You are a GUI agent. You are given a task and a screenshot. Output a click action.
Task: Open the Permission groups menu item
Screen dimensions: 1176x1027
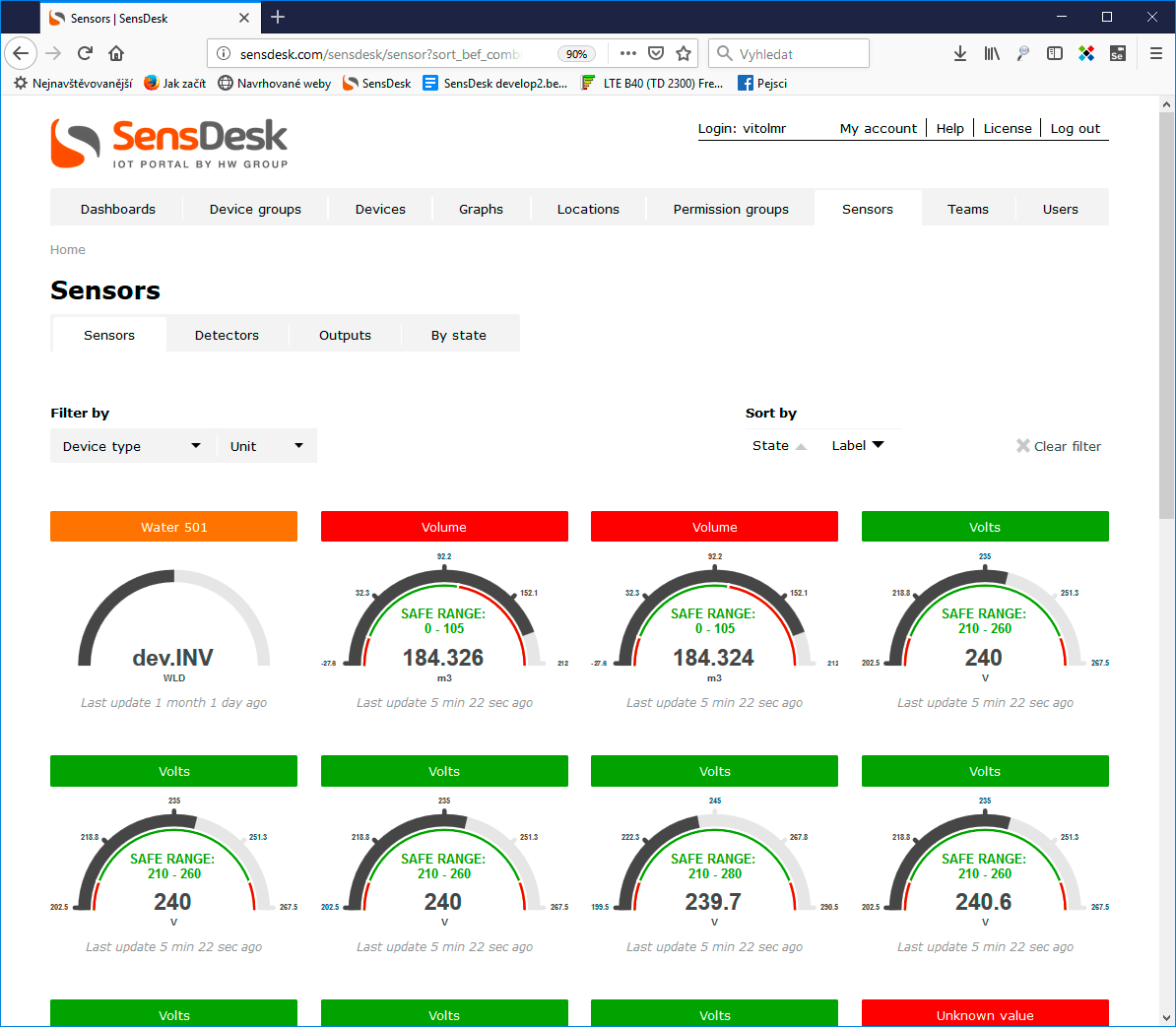(731, 209)
